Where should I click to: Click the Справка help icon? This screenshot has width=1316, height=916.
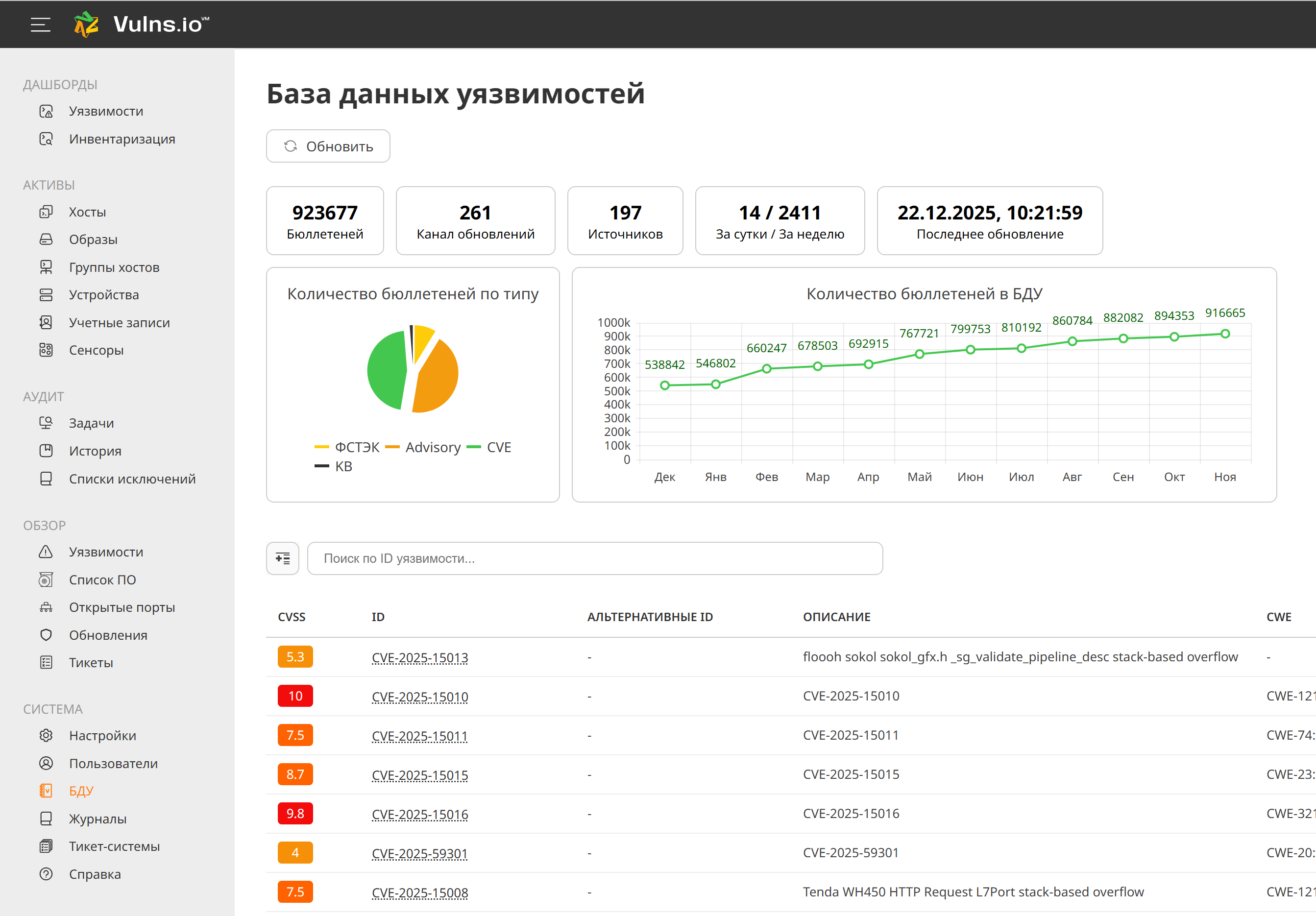(x=46, y=874)
